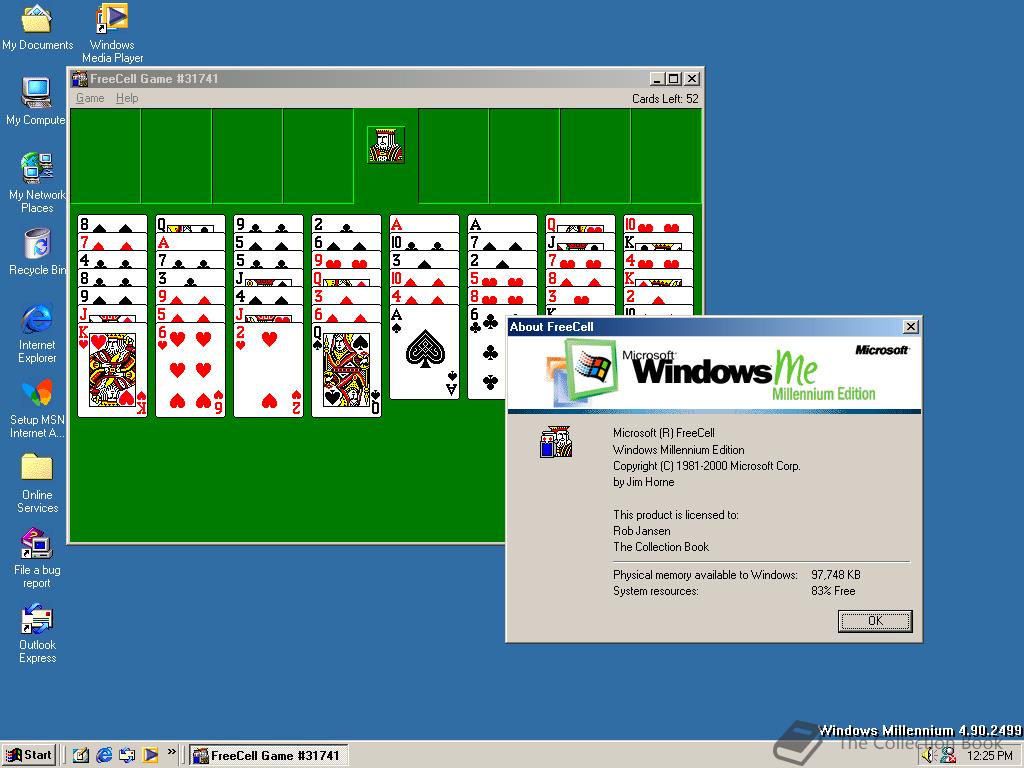The height and width of the screenshot is (768, 1024).
Task: Select the Queen of Spades card
Action: pos(347,370)
